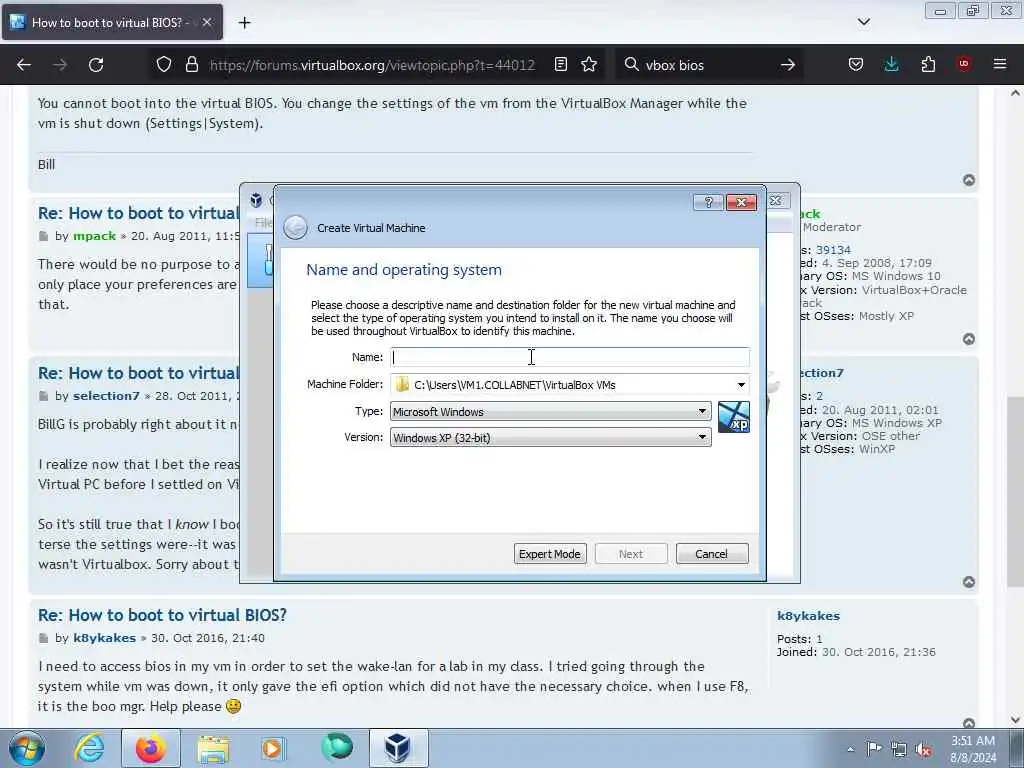
Task: Open k8ykakes author link in post header
Action: pyautogui.click(x=104, y=638)
